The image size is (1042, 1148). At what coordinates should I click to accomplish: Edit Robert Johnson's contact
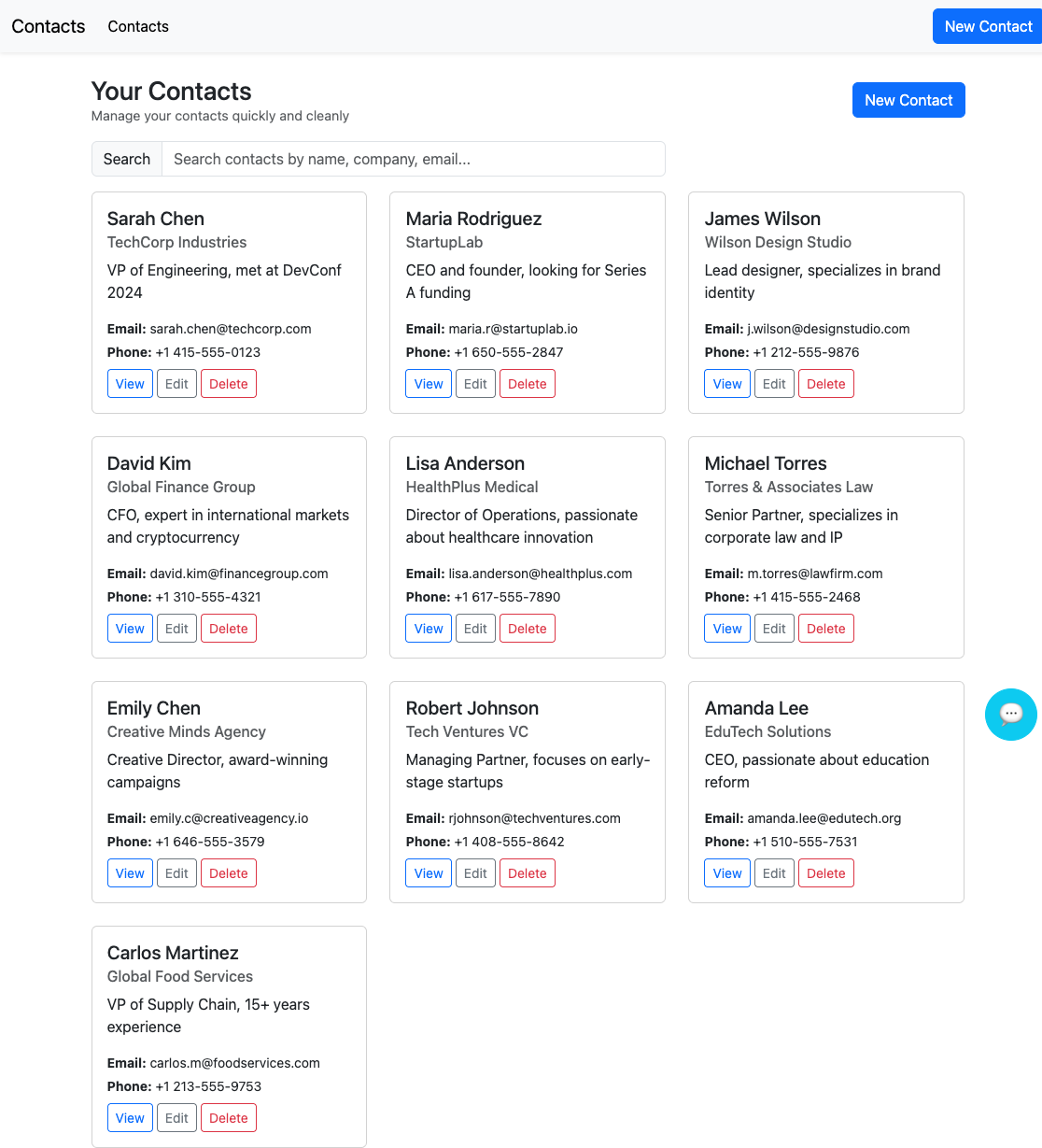[475, 873]
